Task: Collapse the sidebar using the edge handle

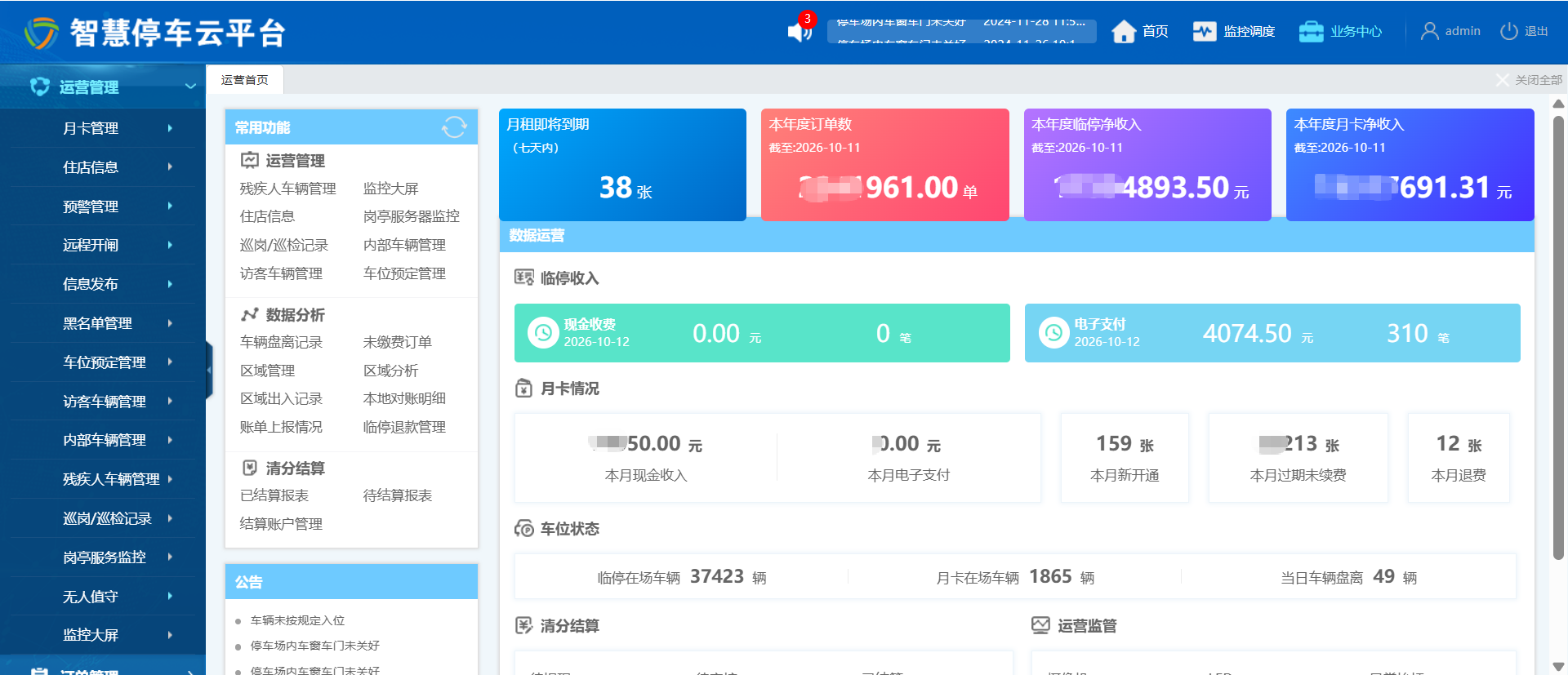Action: click(209, 370)
